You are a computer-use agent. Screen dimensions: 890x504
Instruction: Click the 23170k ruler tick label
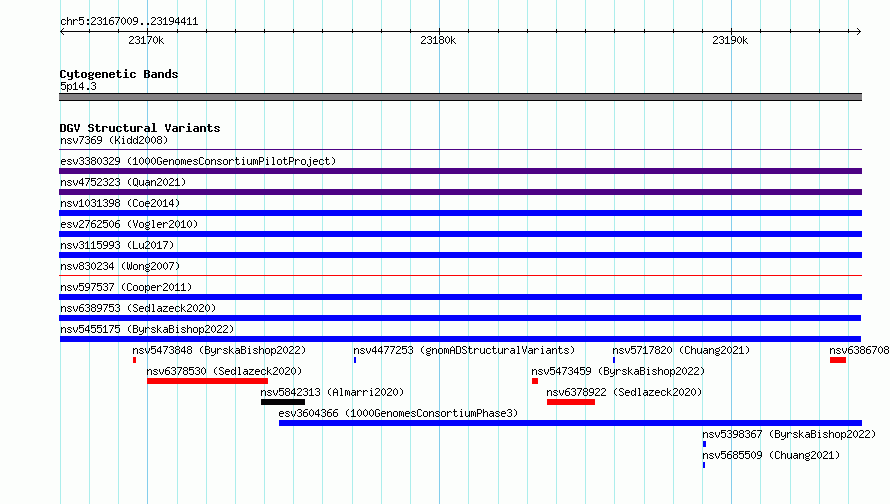tap(146, 40)
